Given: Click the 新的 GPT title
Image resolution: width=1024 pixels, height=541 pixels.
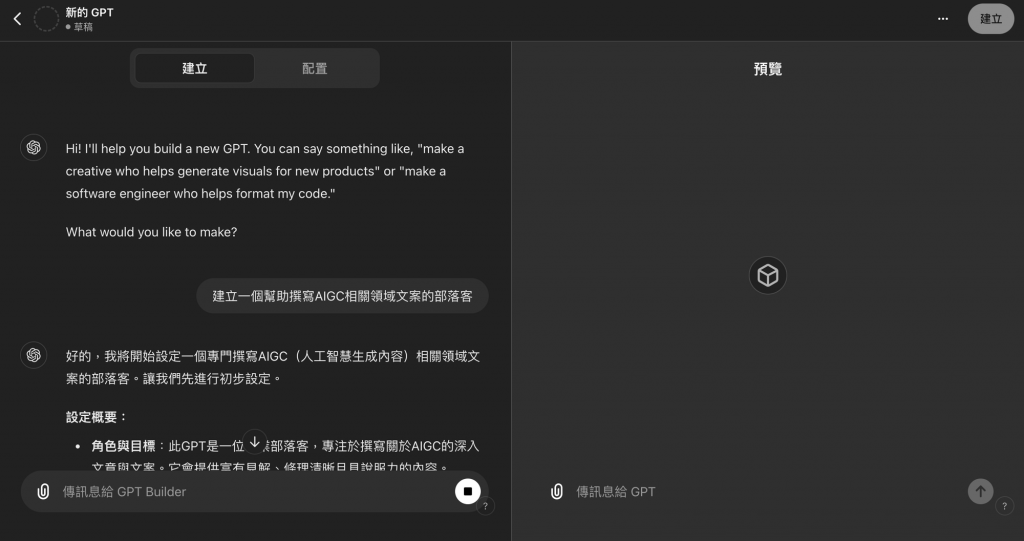Looking at the screenshot, I should point(89,12).
